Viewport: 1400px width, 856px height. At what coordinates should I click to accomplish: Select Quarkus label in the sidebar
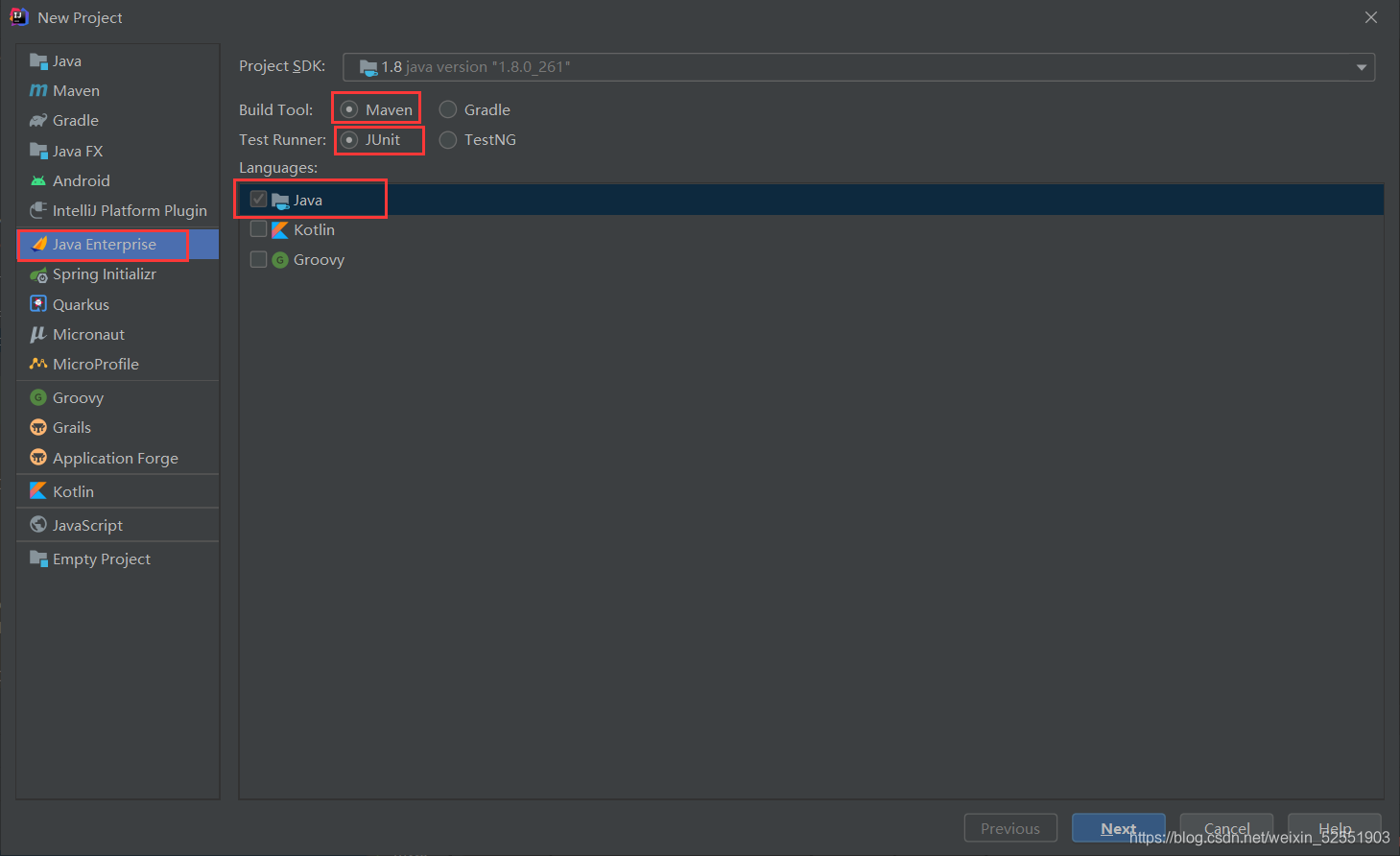pos(81,304)
